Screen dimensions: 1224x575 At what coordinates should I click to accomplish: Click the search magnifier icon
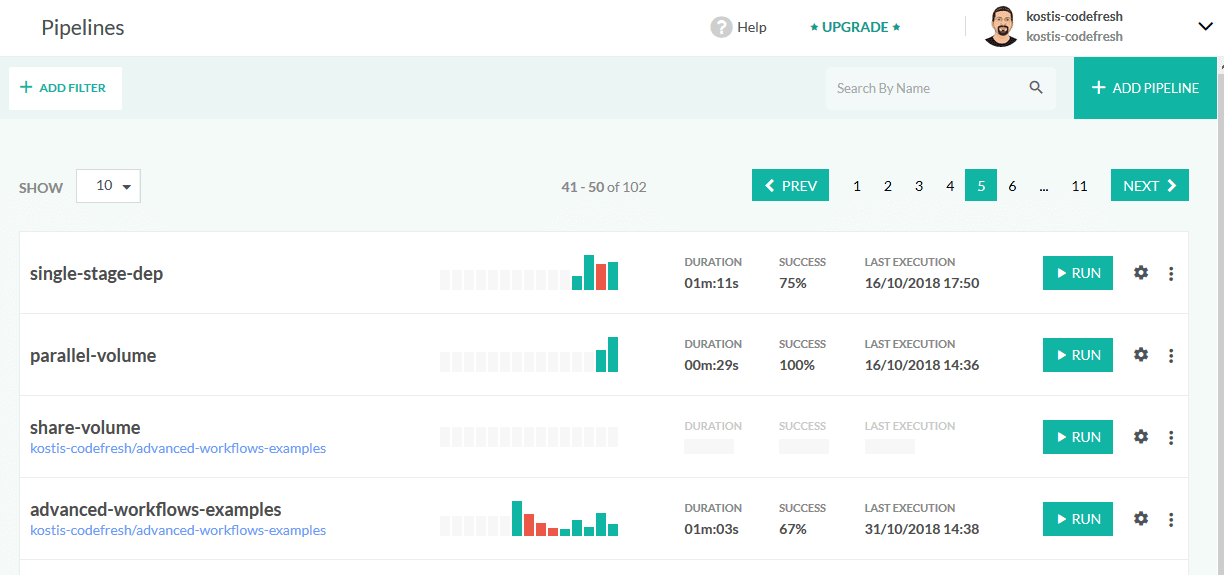pyautogui.click(x=1036, y=88)
